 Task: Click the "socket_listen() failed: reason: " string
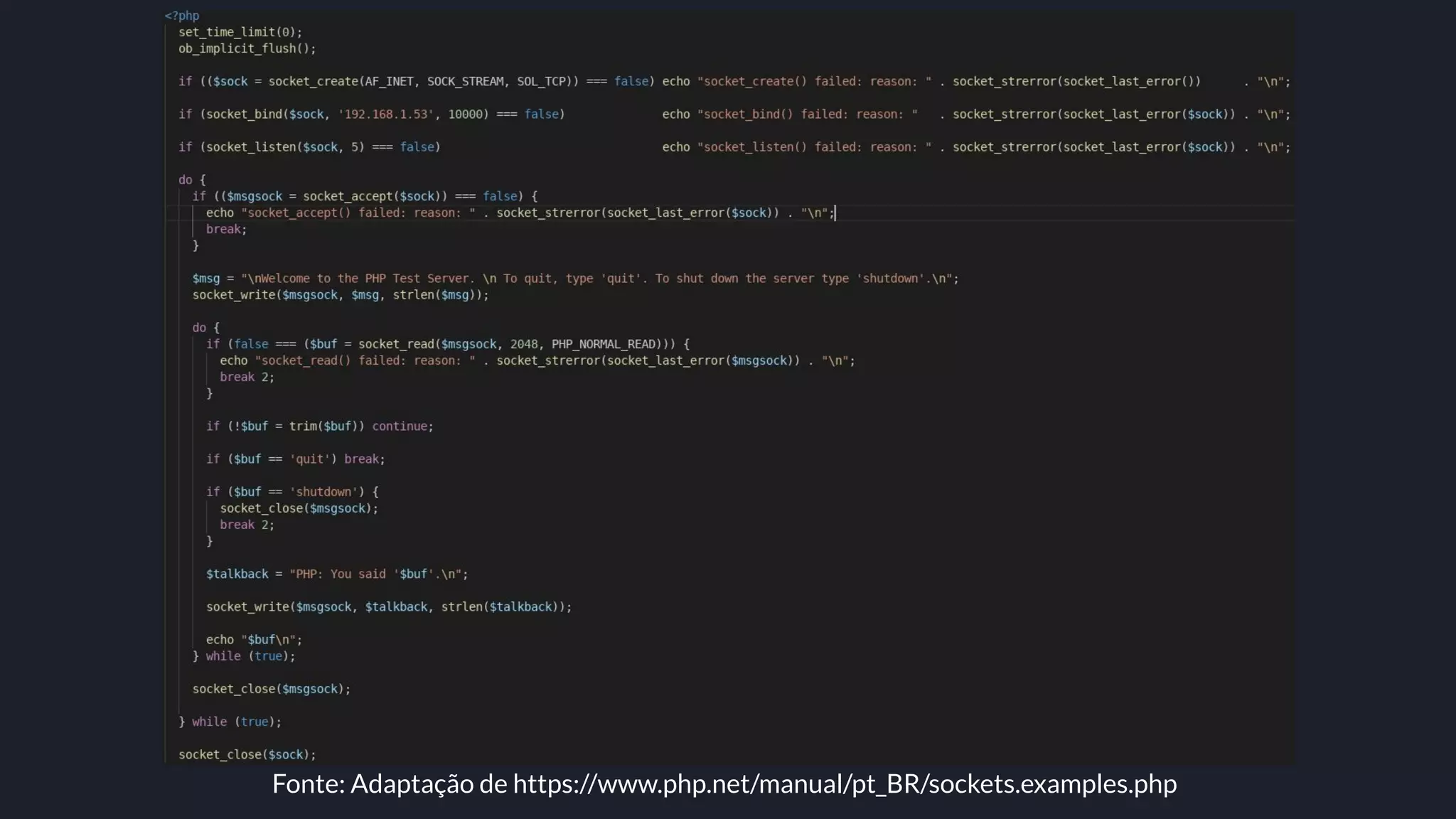tap(814, 147)
